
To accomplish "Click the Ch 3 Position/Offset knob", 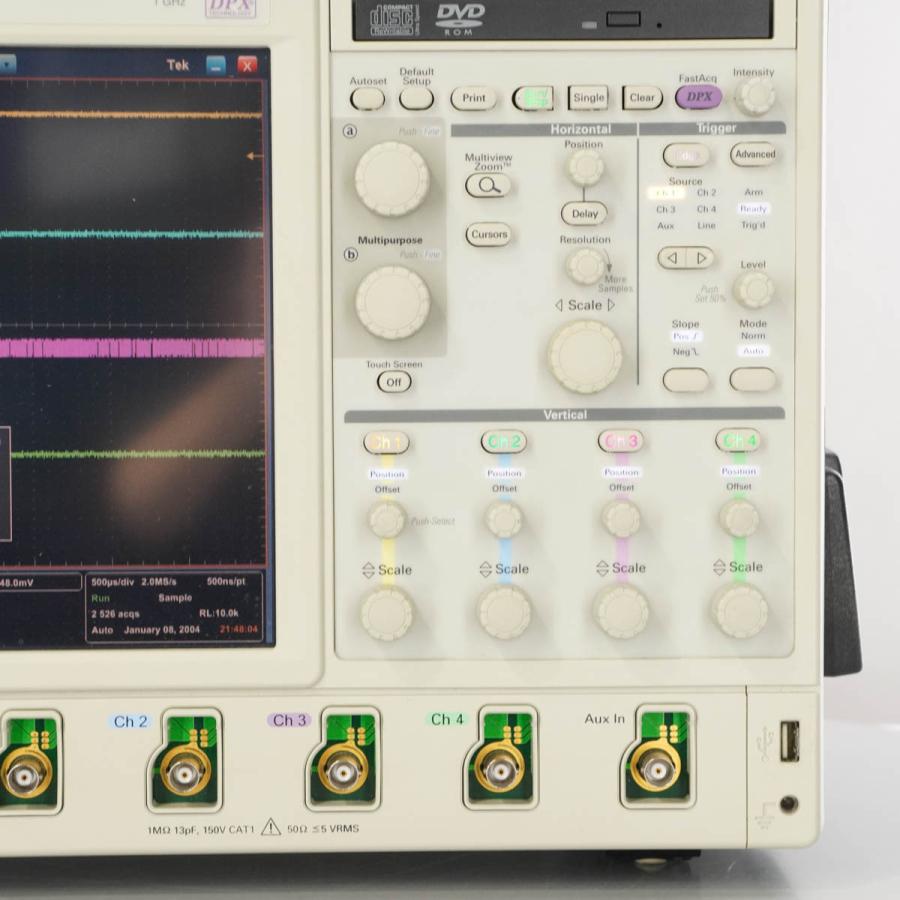I will pyautogui.click(x=621, y=518).
